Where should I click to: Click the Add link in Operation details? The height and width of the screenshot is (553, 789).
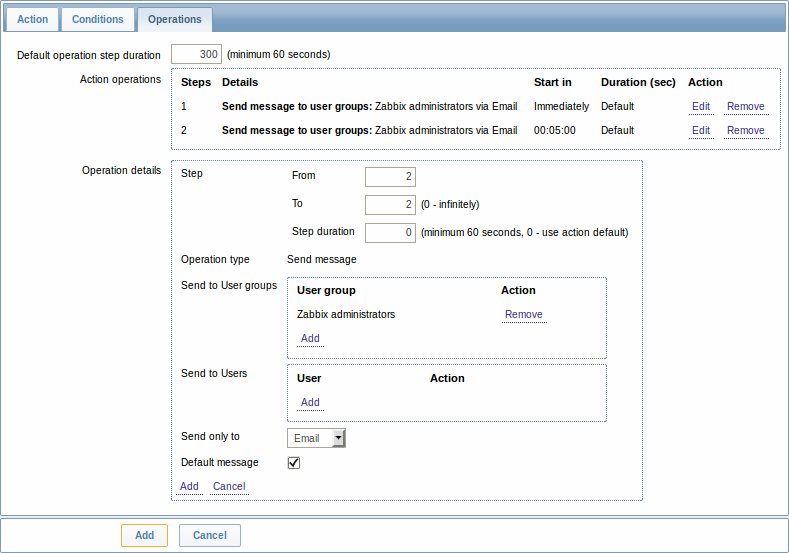[189, 487]
